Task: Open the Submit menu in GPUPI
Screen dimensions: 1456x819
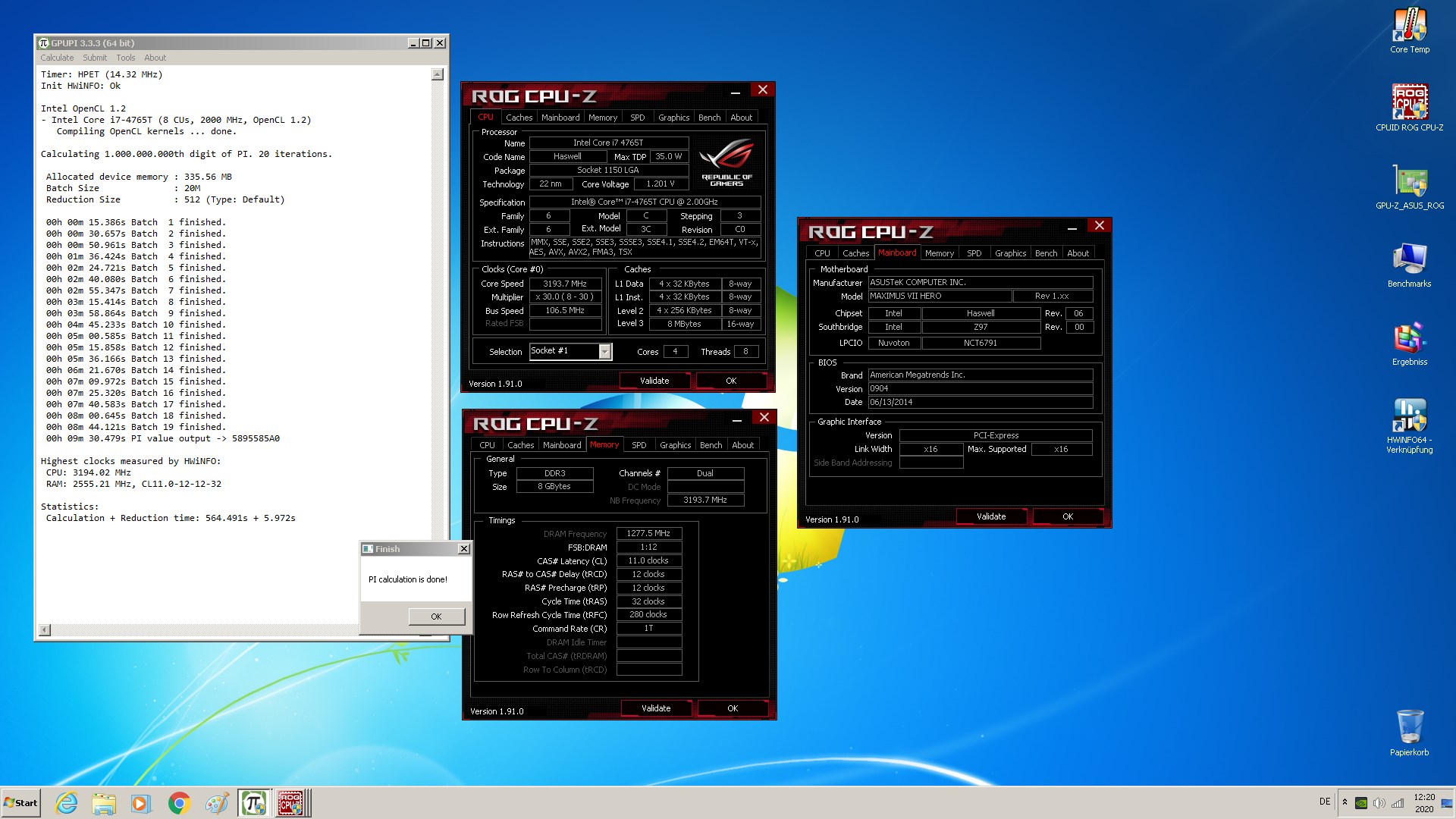Action: tap(95, 58)
